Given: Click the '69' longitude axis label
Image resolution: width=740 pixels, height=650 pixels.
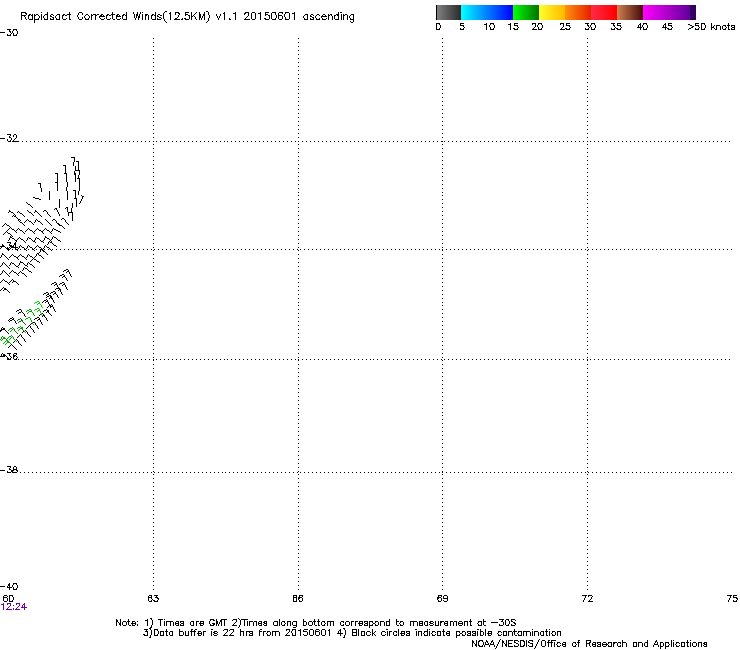Looking at the screenshot, I should [x=442, y=599].
